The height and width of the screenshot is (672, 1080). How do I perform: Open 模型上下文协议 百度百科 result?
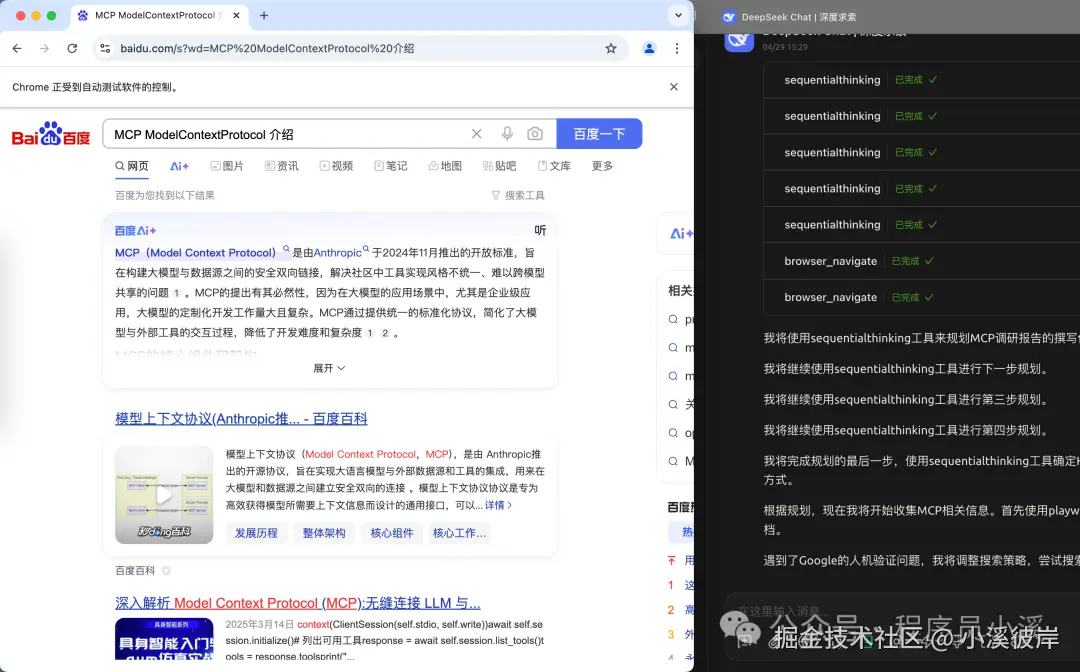(241, 419)
